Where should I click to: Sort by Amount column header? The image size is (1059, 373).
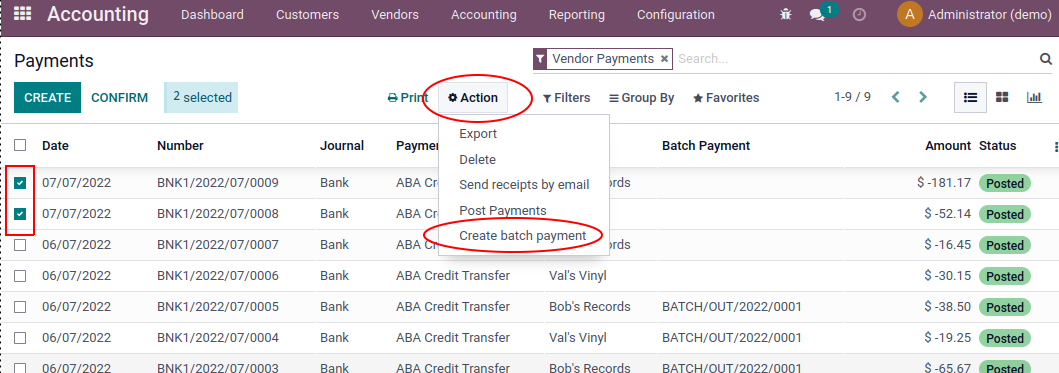click(948, 145)
